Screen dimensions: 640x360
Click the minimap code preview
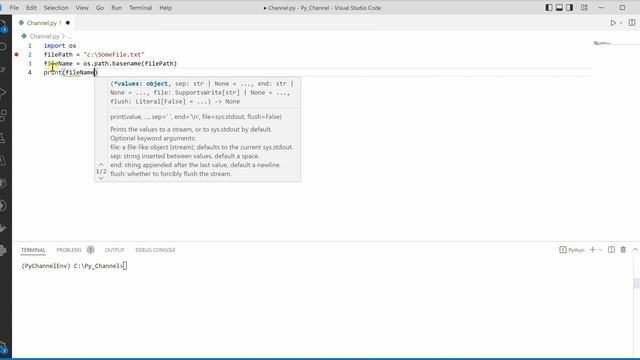click(602, 43)
